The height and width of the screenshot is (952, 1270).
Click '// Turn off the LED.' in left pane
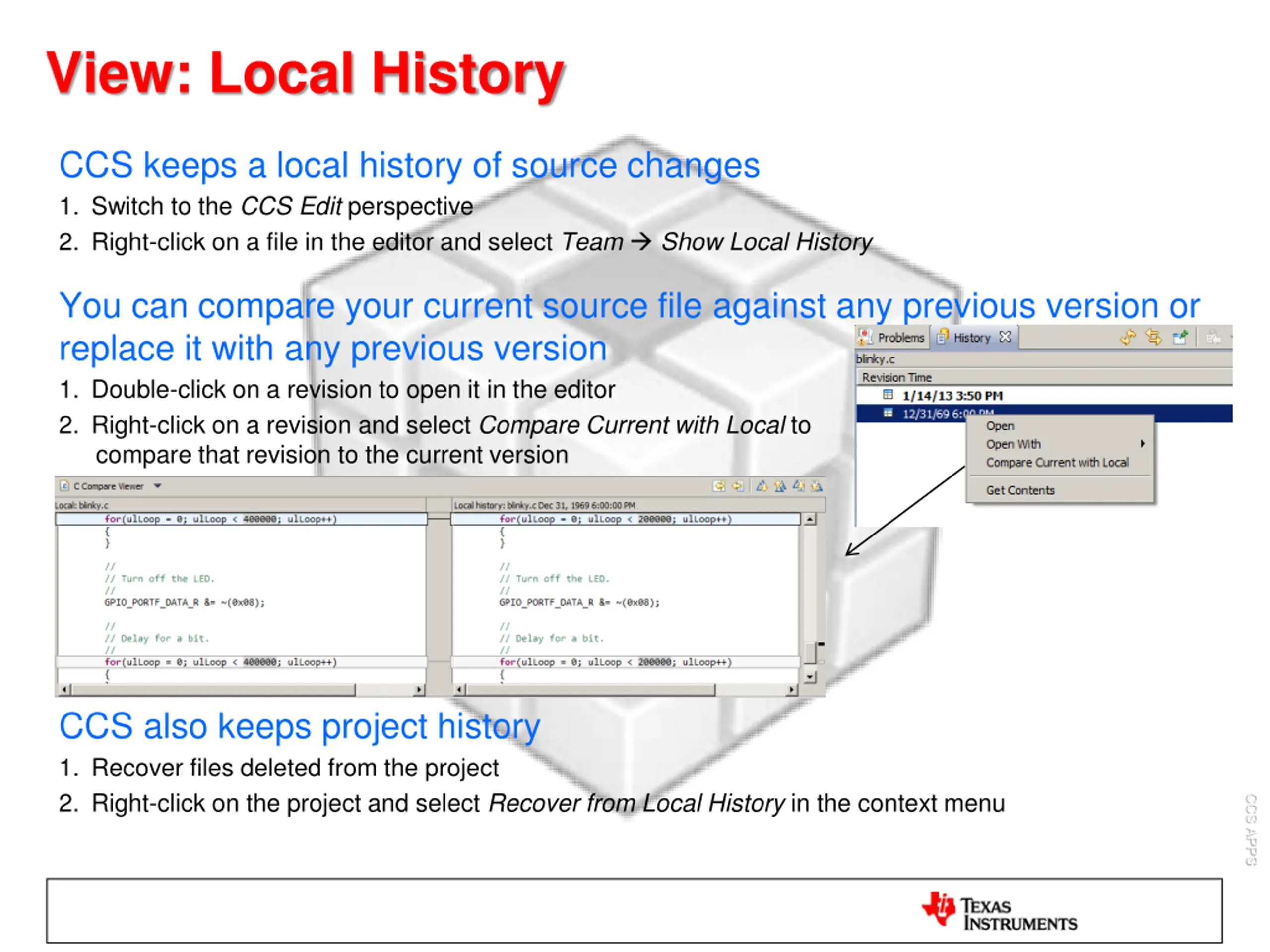coord(159,579)
